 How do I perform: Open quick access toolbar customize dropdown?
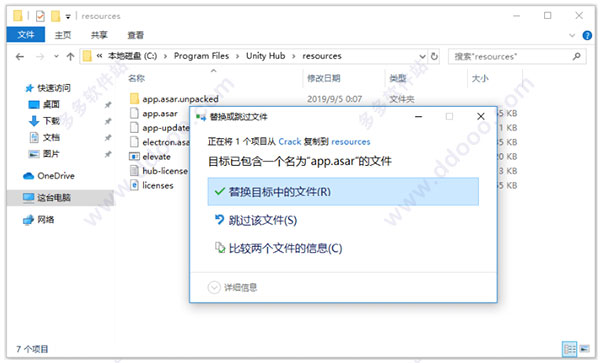[68, 16]
